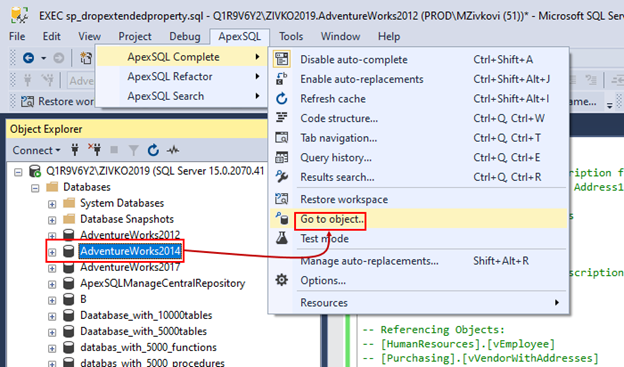This screenshot has height=367, width=624.
Task: Click the Go to object icon
Action: pyautogui.click(x=282, y=219)
